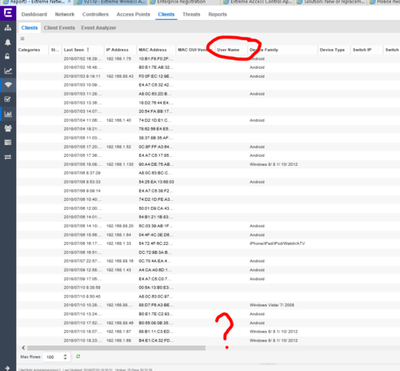This screenshot has height=371, width=400.
Task: Open the Threats tab
Action: (x=191, y=14)
